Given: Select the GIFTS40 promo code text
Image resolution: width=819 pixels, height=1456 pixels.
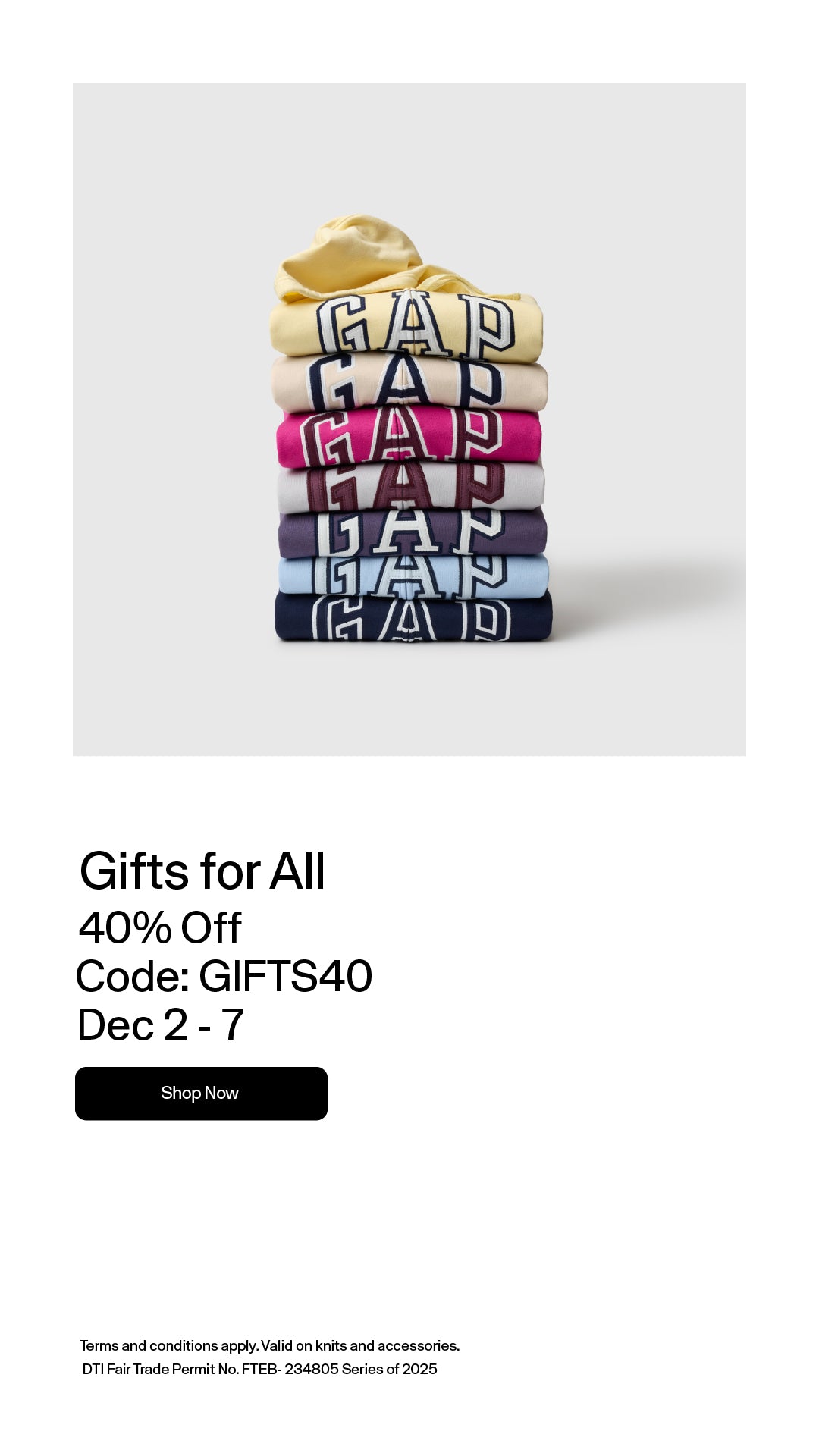Looking at the screenshot, I should pyautogui.click(x=285, y=976).
